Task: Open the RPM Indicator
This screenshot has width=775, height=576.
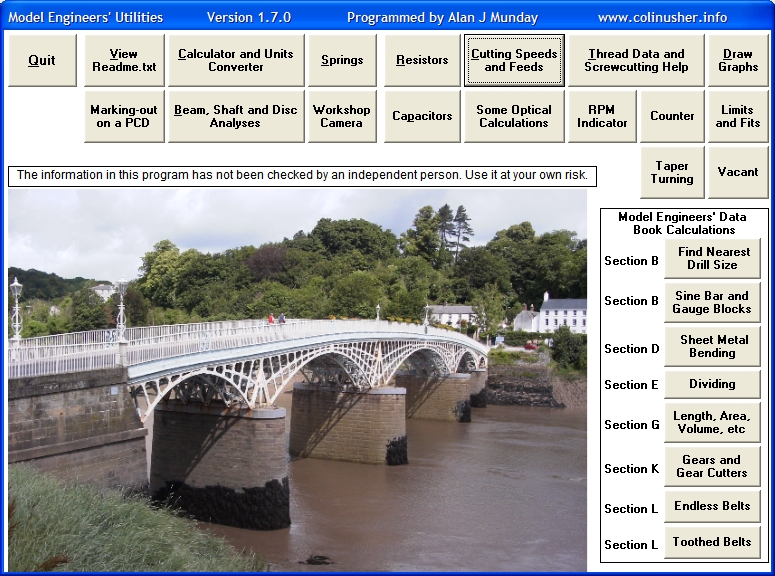Action: pos(602,116)
